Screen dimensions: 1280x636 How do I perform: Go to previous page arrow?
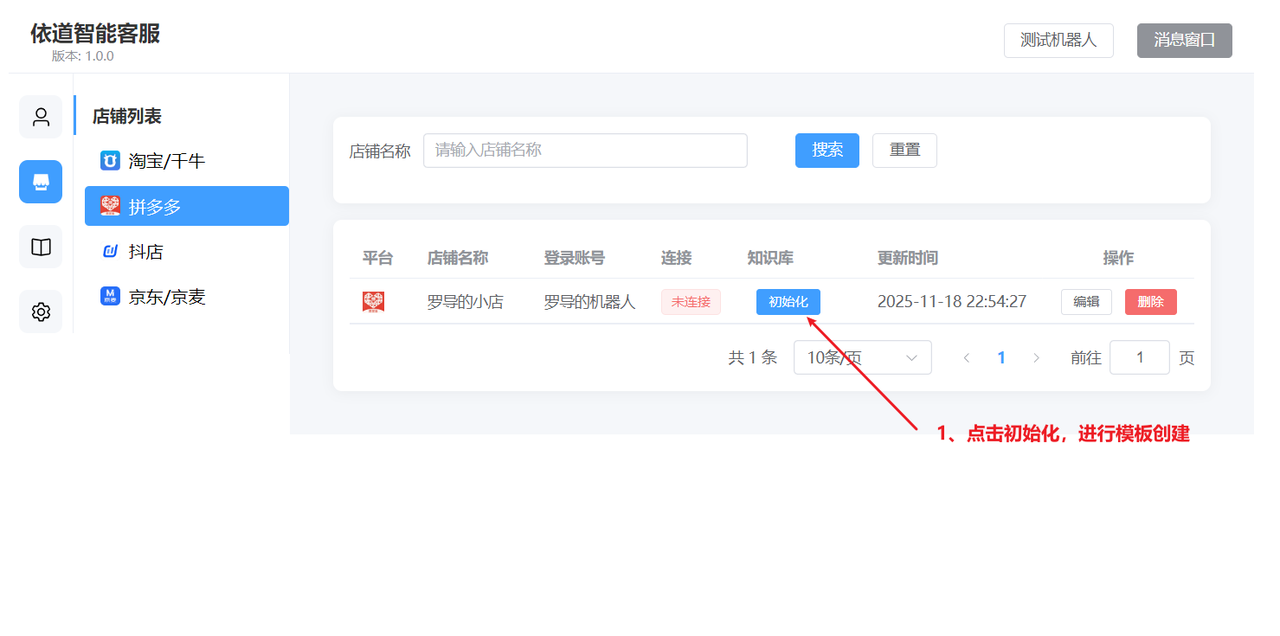[966, 358]
